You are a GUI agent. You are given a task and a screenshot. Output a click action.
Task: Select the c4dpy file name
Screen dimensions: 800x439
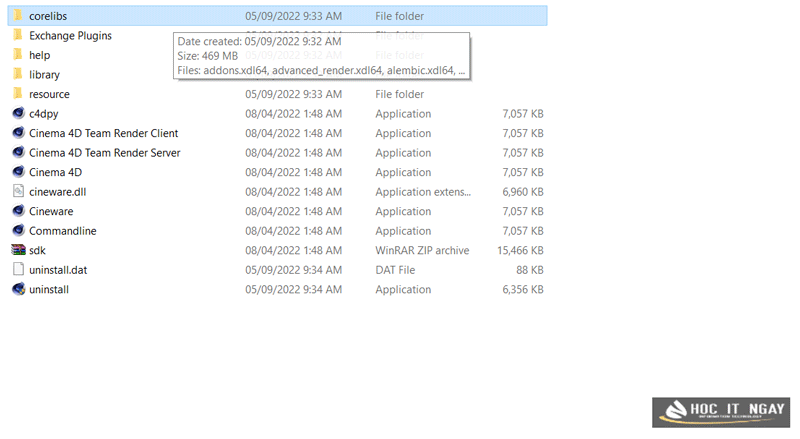tap(43, 114)
